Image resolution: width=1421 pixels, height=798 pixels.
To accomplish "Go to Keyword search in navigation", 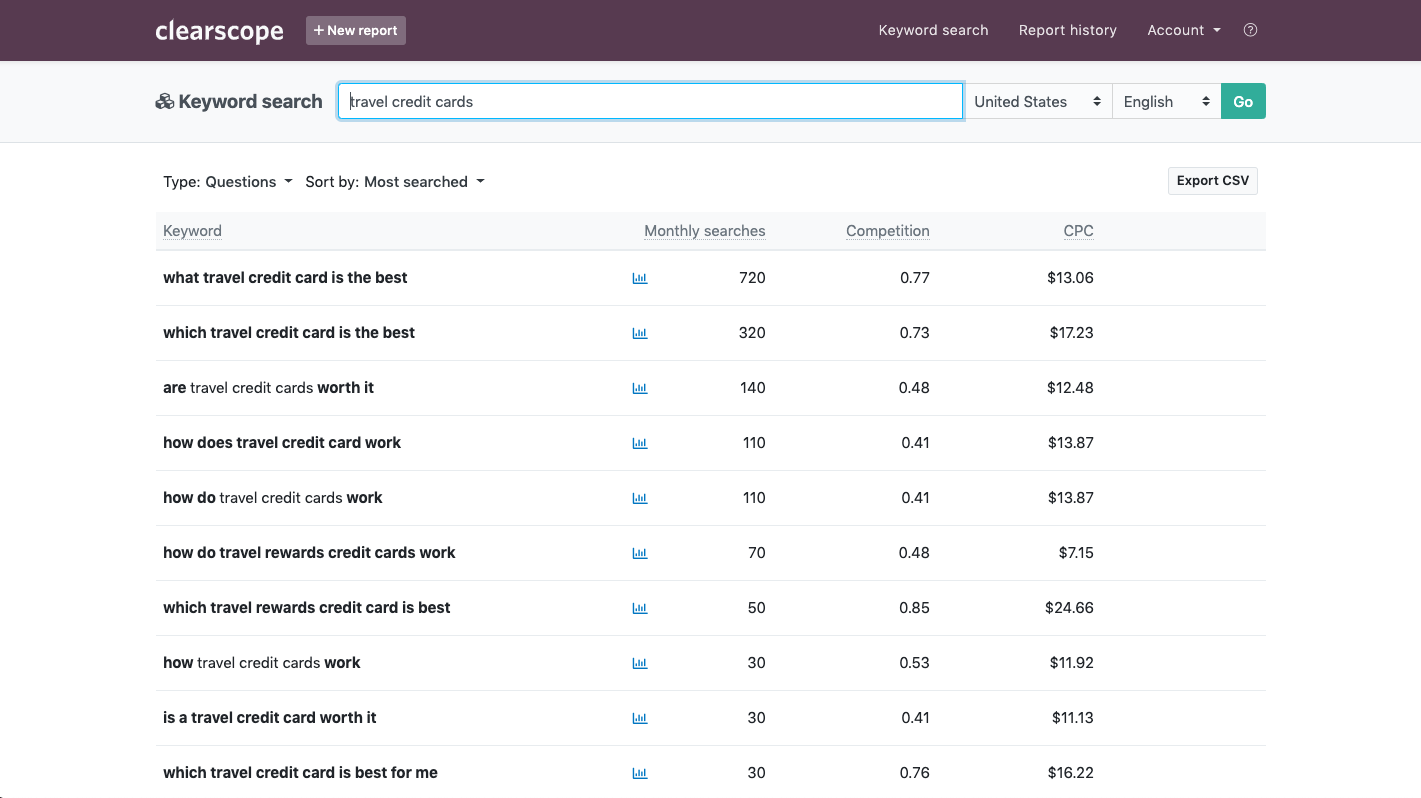I will [x=933, y=30].
